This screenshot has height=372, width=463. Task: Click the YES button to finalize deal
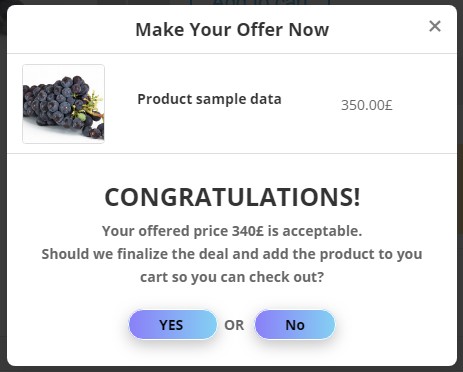173,325
